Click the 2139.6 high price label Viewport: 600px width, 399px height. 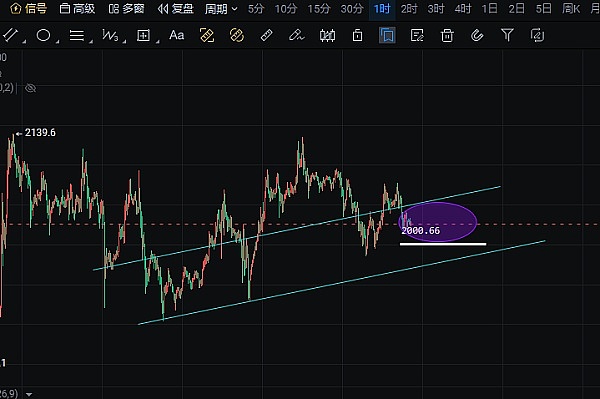tap(40, 133)
